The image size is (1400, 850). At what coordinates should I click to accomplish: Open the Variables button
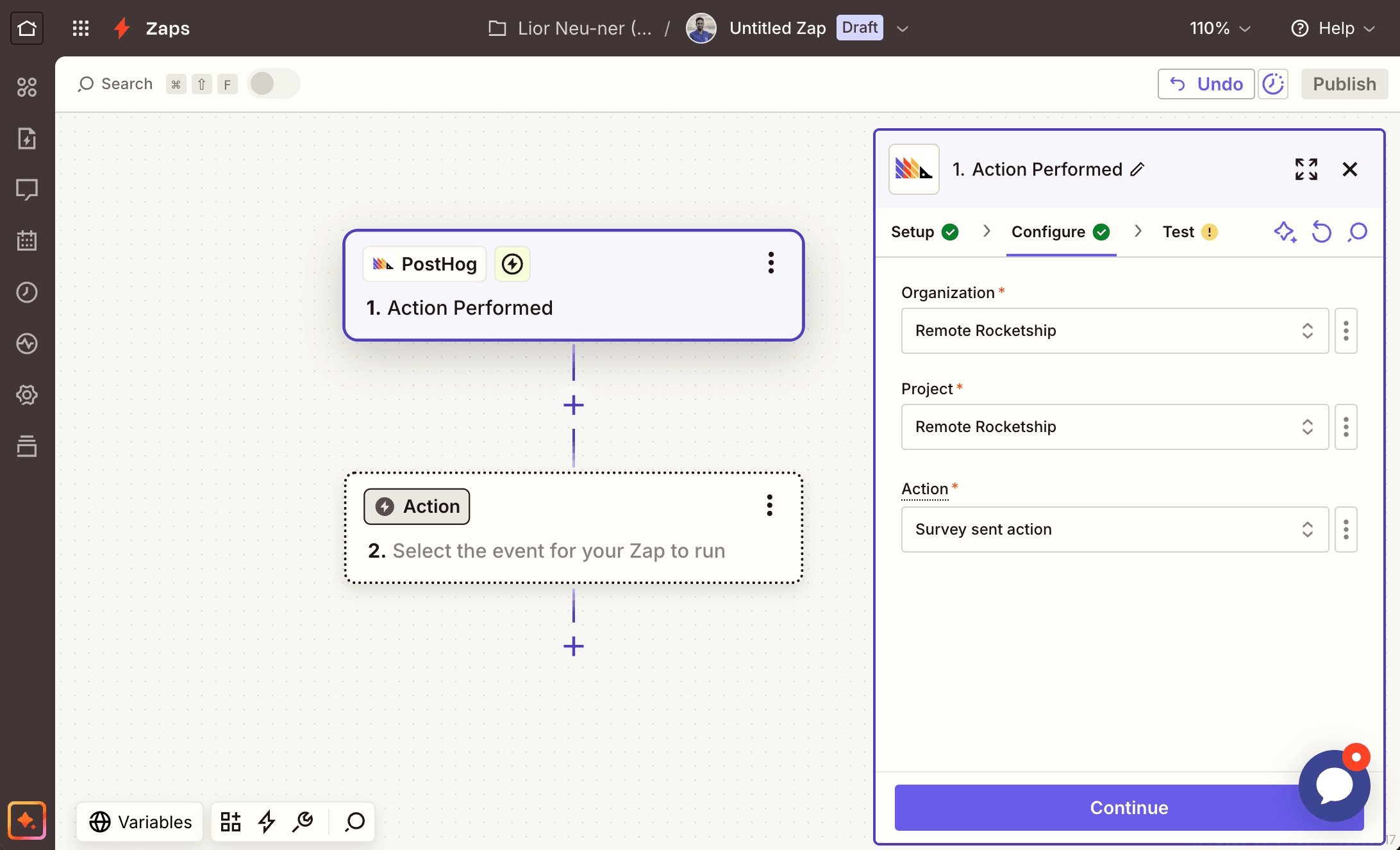[x=140, y=822]
